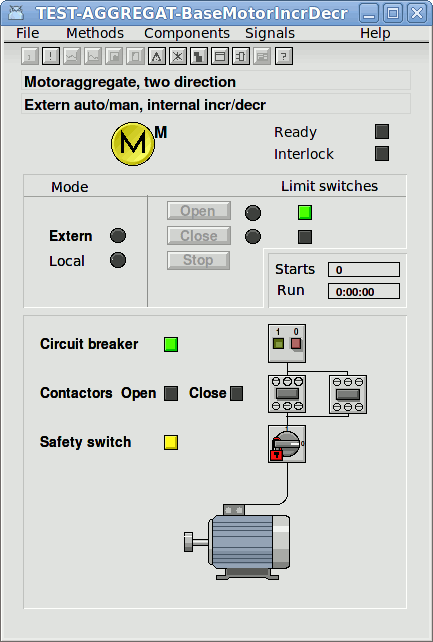Select the Local mode indicator
Screen dimensions: 433x642
(x=118, y=260)
